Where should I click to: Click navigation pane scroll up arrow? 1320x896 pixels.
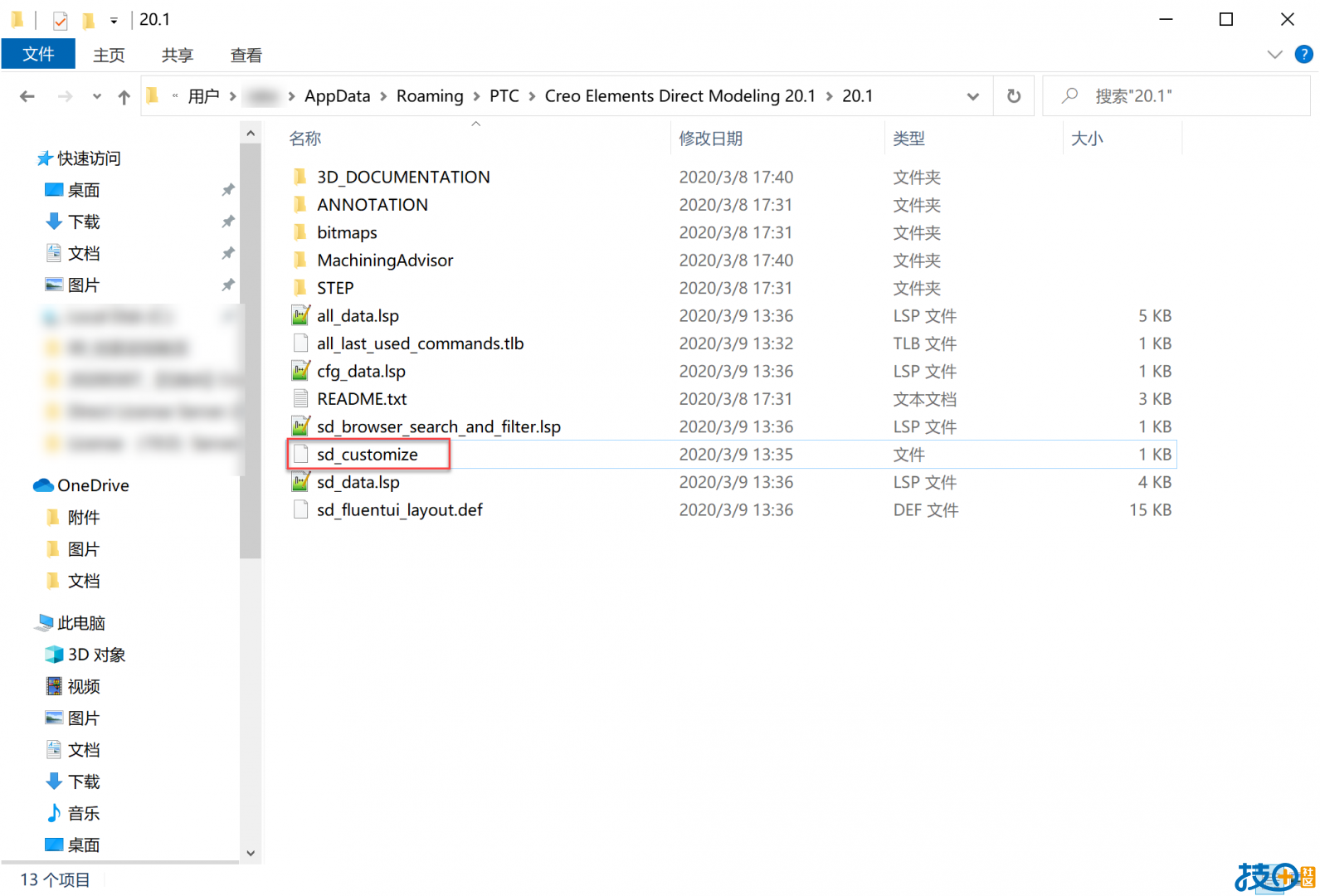pos(251,133)
